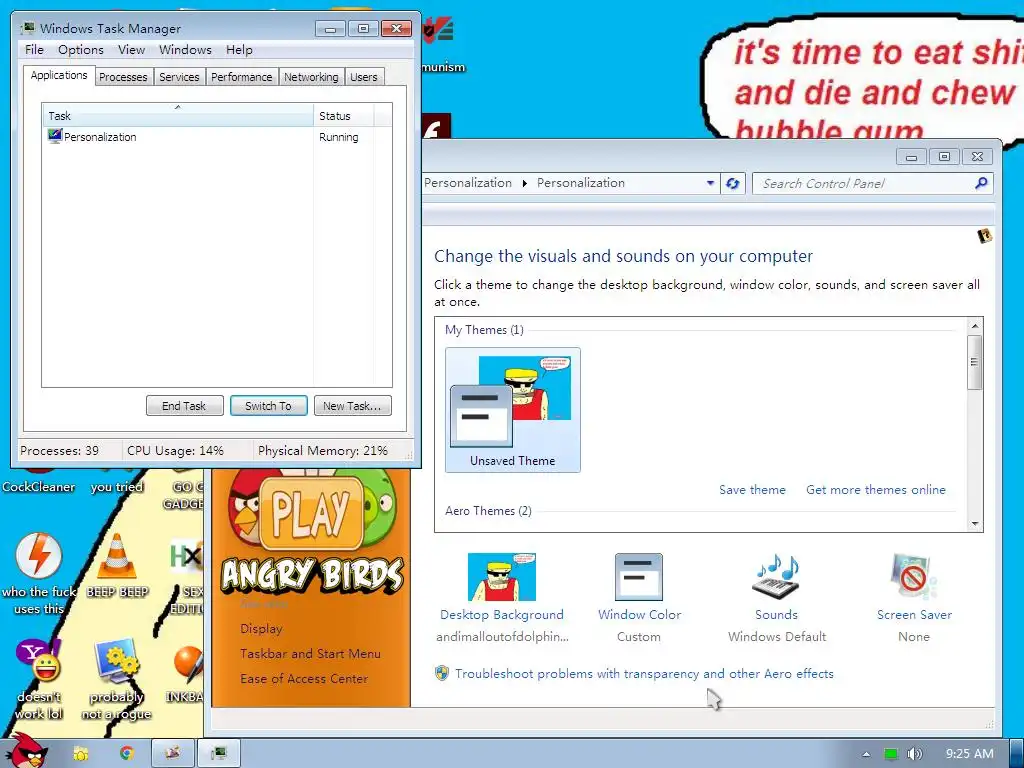Click Switch To button
1024x768 pixels.
coord(268,406)
